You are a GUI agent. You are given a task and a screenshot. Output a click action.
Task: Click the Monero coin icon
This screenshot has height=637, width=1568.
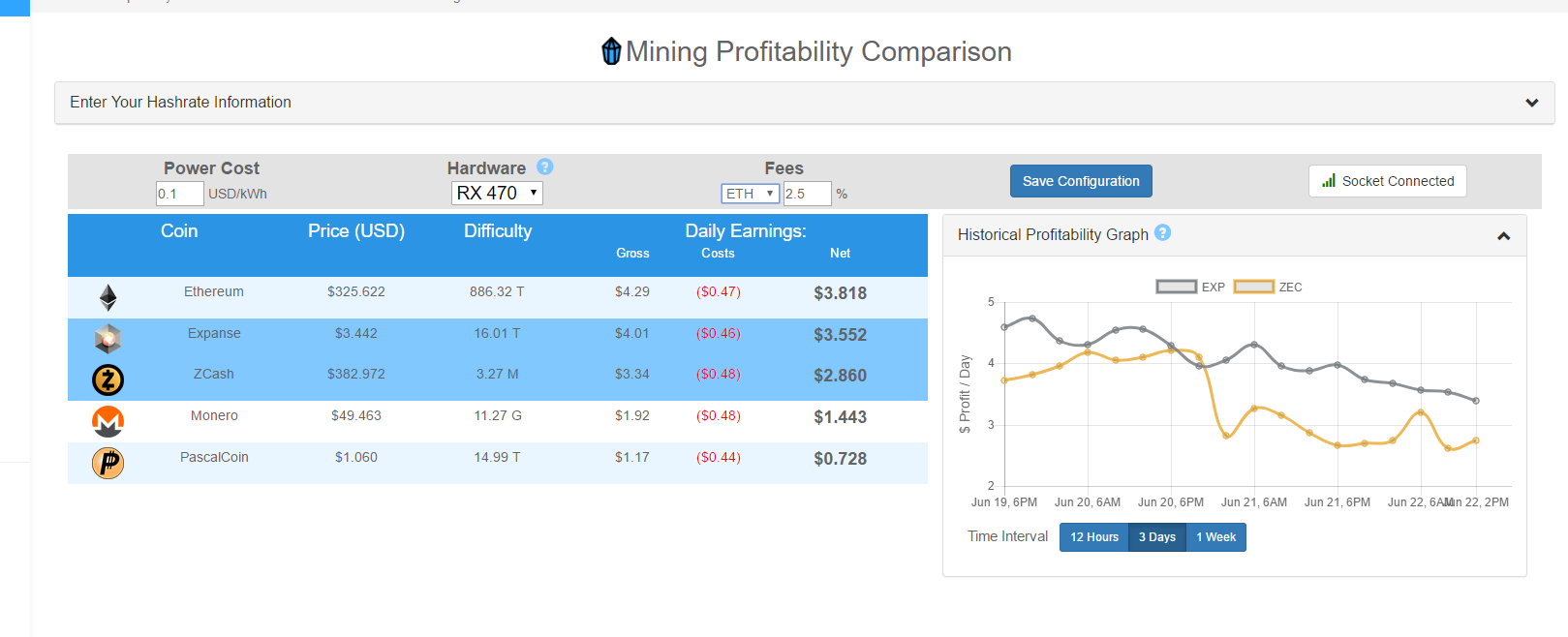(108, 421)
